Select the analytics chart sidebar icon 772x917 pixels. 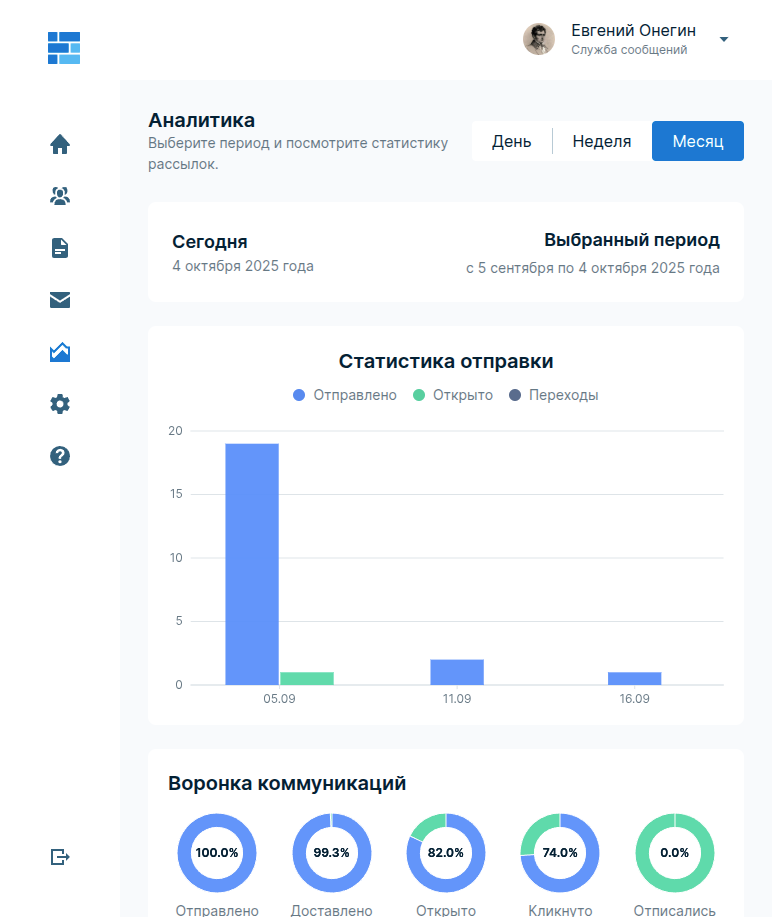tap(60, 352)
